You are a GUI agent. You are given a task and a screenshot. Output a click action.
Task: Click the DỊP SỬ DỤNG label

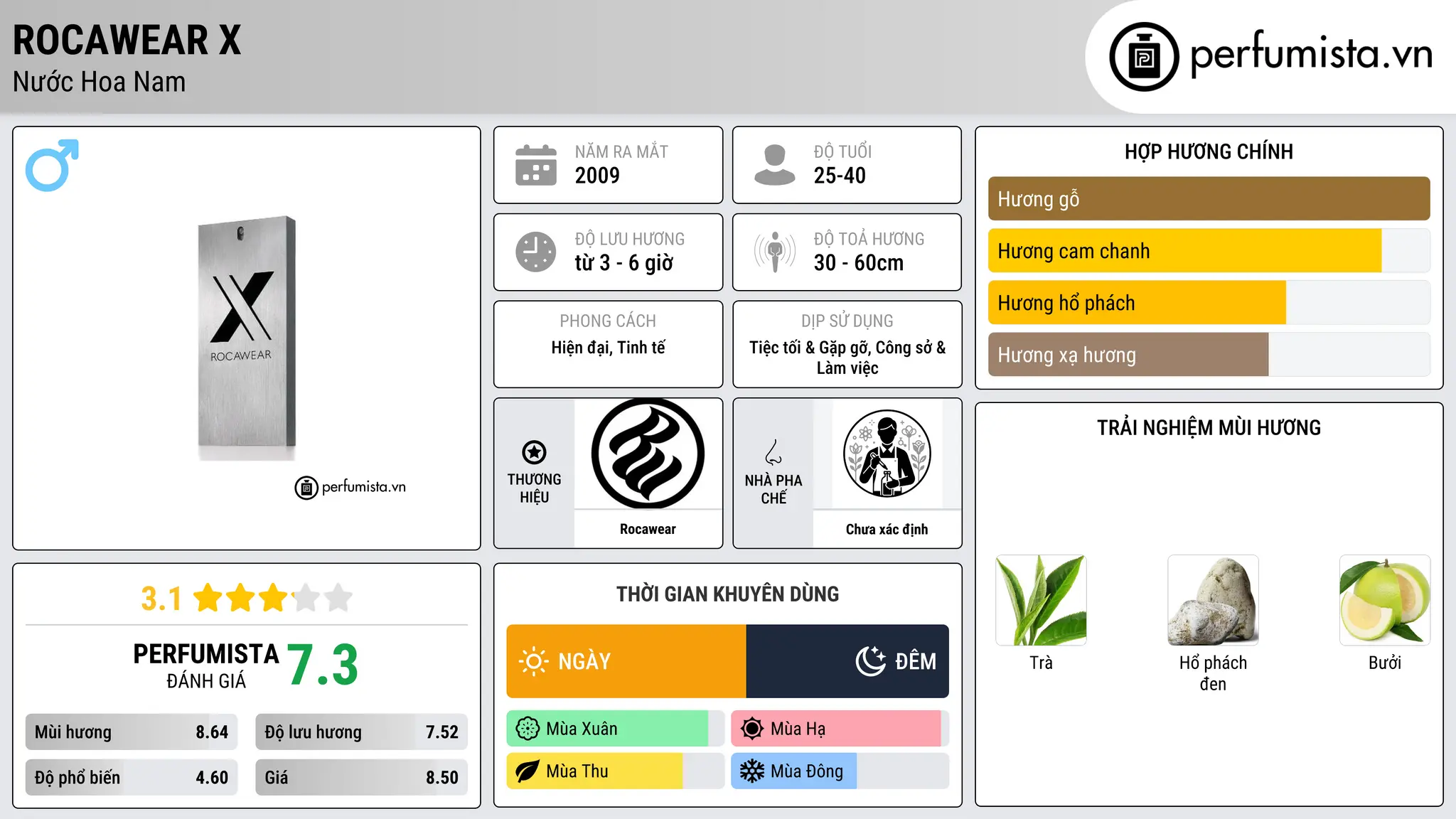tap(847, 321)
